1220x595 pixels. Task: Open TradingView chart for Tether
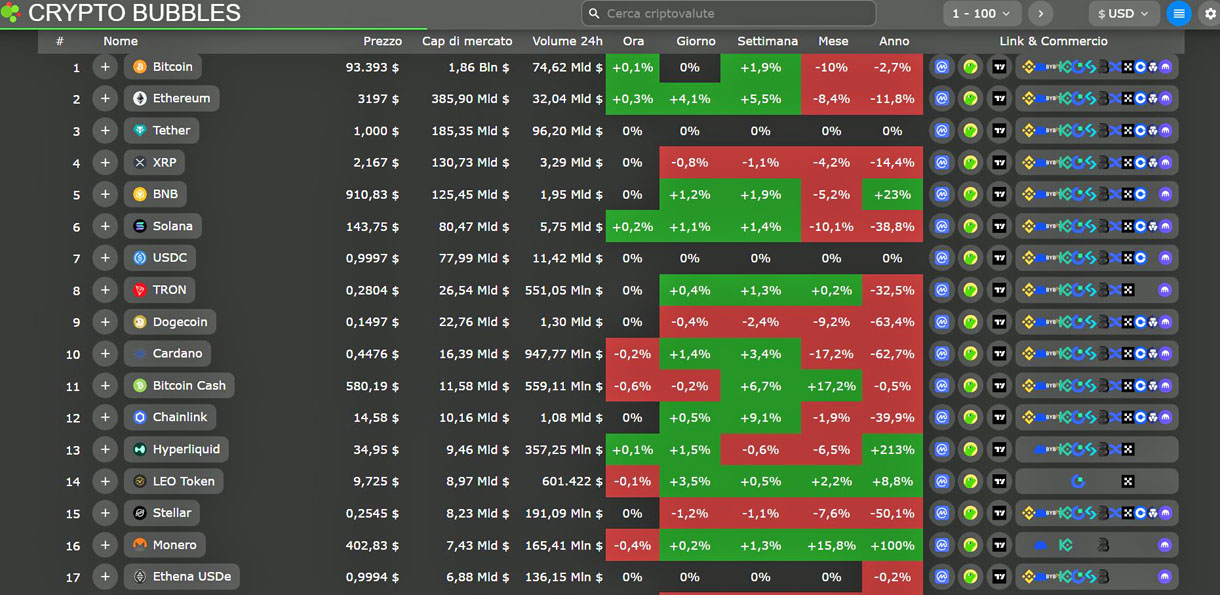[999, 131]
